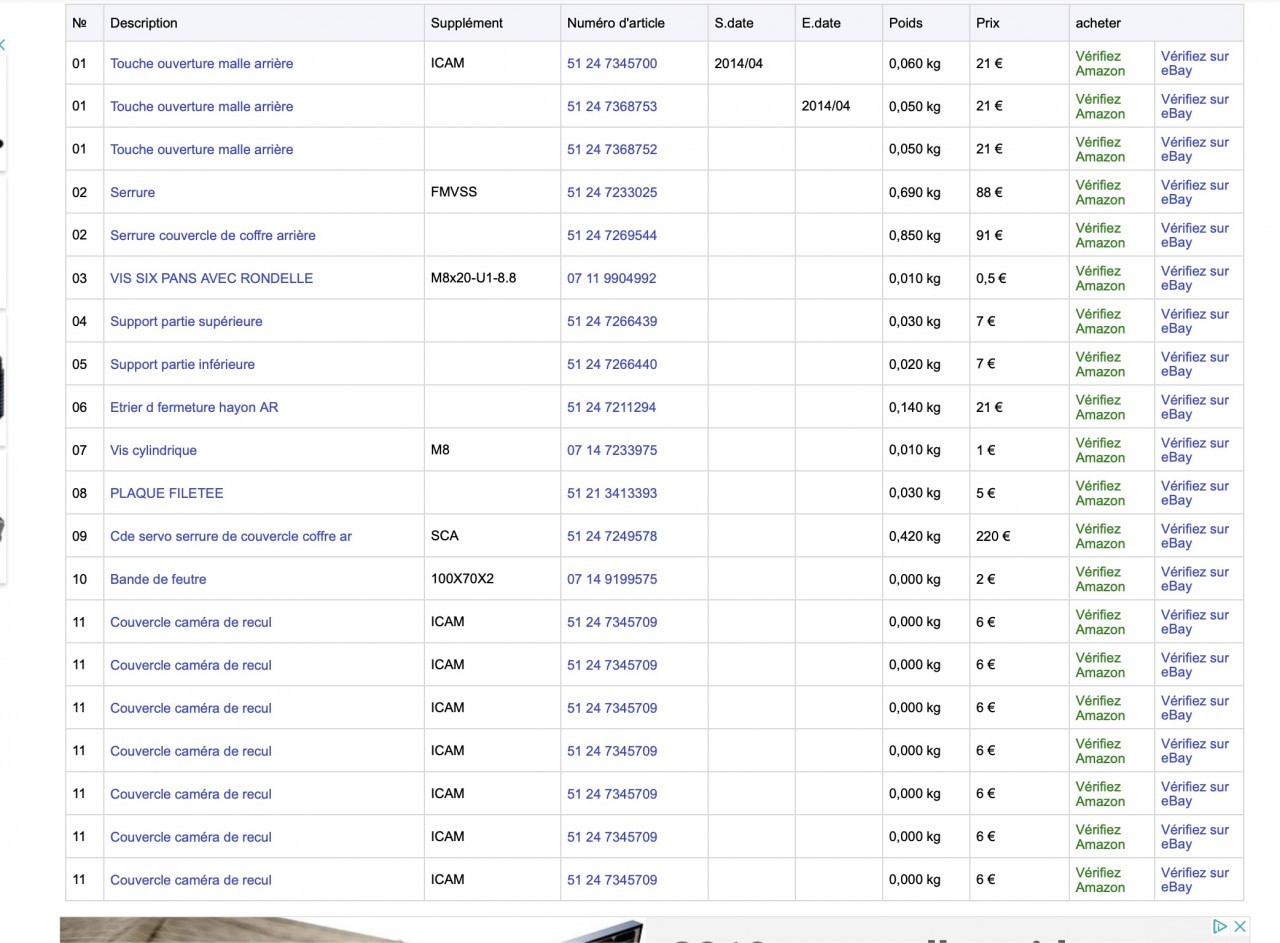
Task: Check Amazon for Support partie inférieure
Action: coord(1100,364)
